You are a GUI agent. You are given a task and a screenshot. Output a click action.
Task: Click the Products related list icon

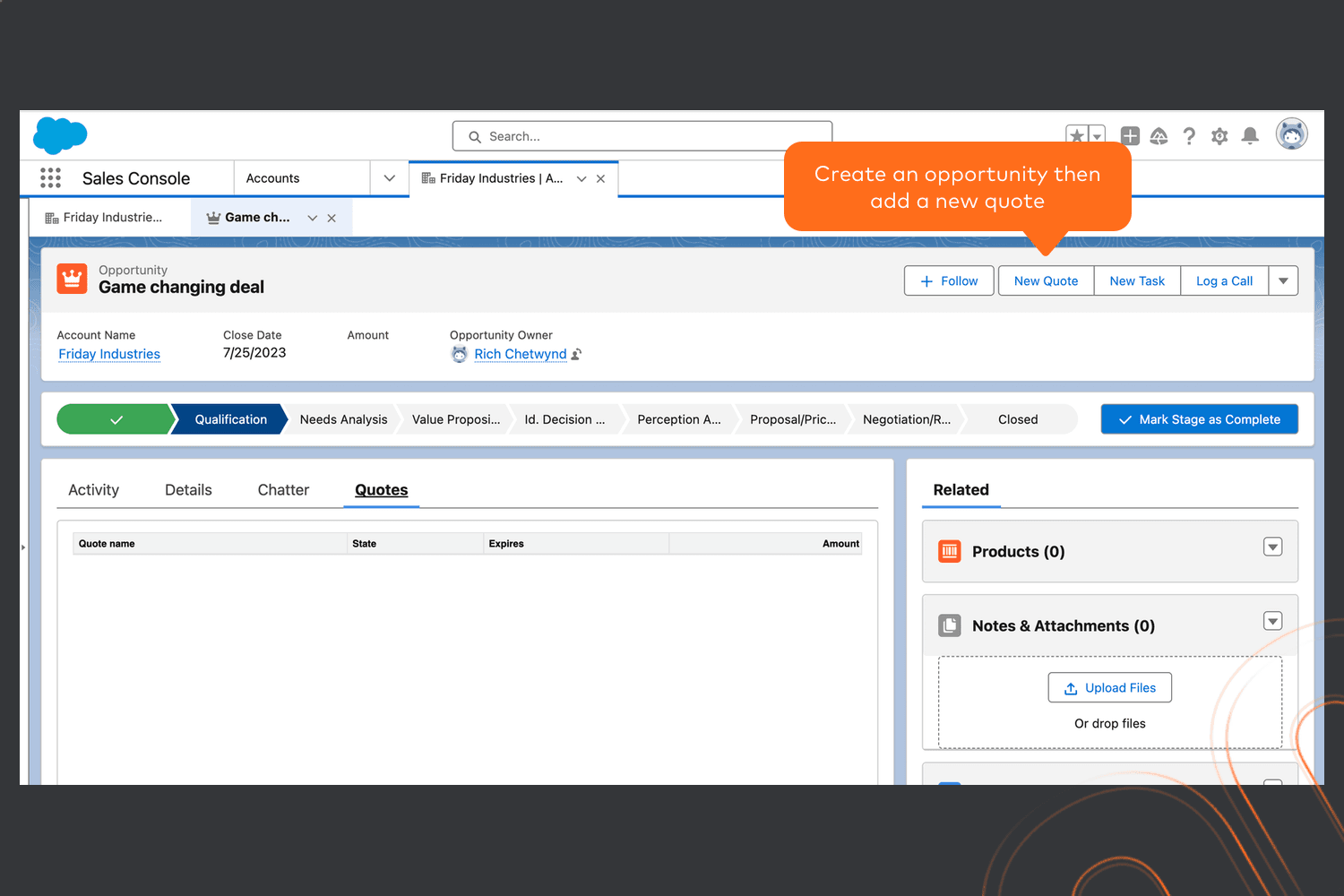pyautogui.click(x=950, y=551)
